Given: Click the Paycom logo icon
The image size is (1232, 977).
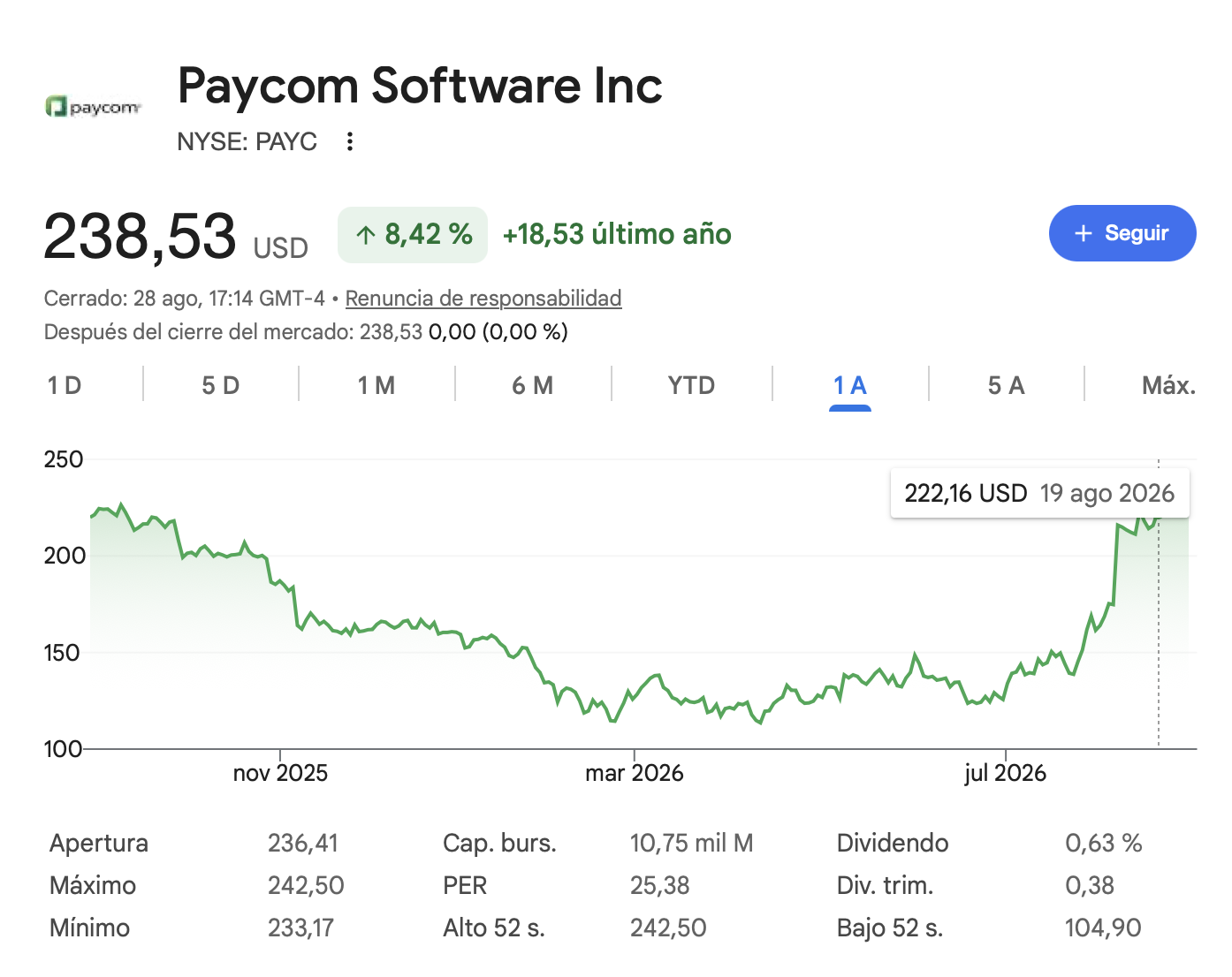Looking at the screenshot, I should point(93,107).
